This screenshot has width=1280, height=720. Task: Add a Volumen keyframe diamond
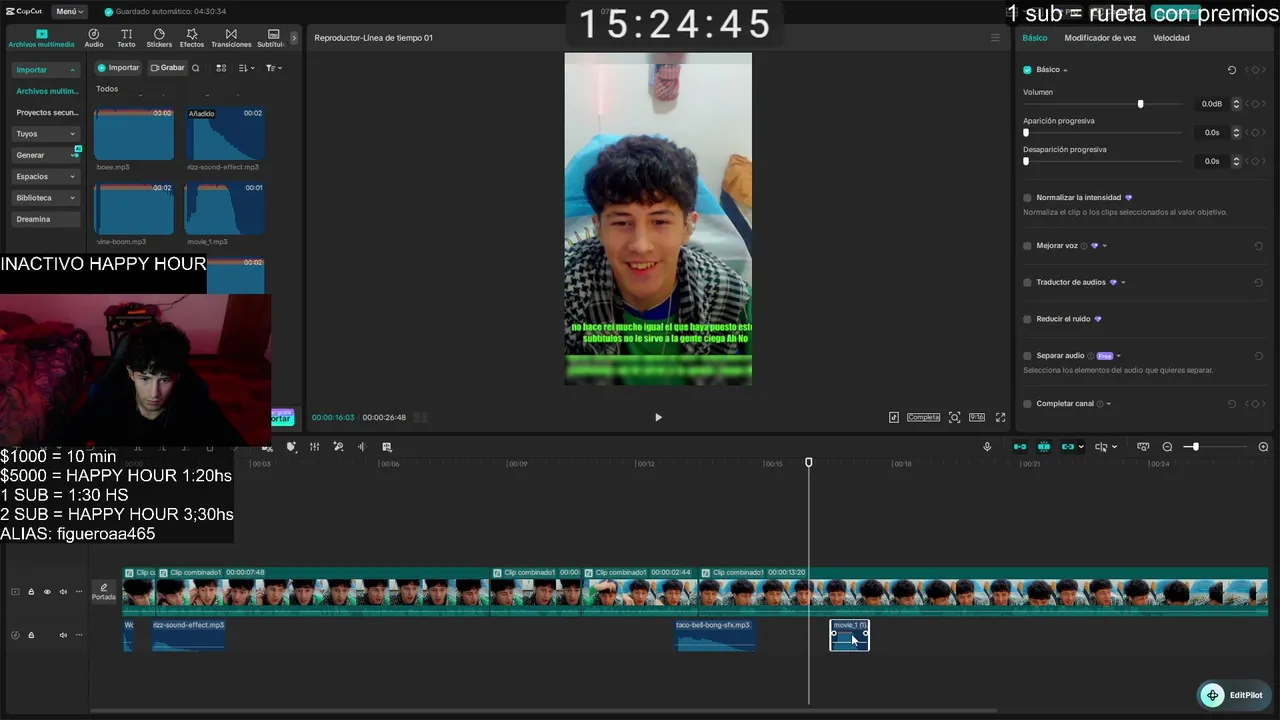point(1256,104)
